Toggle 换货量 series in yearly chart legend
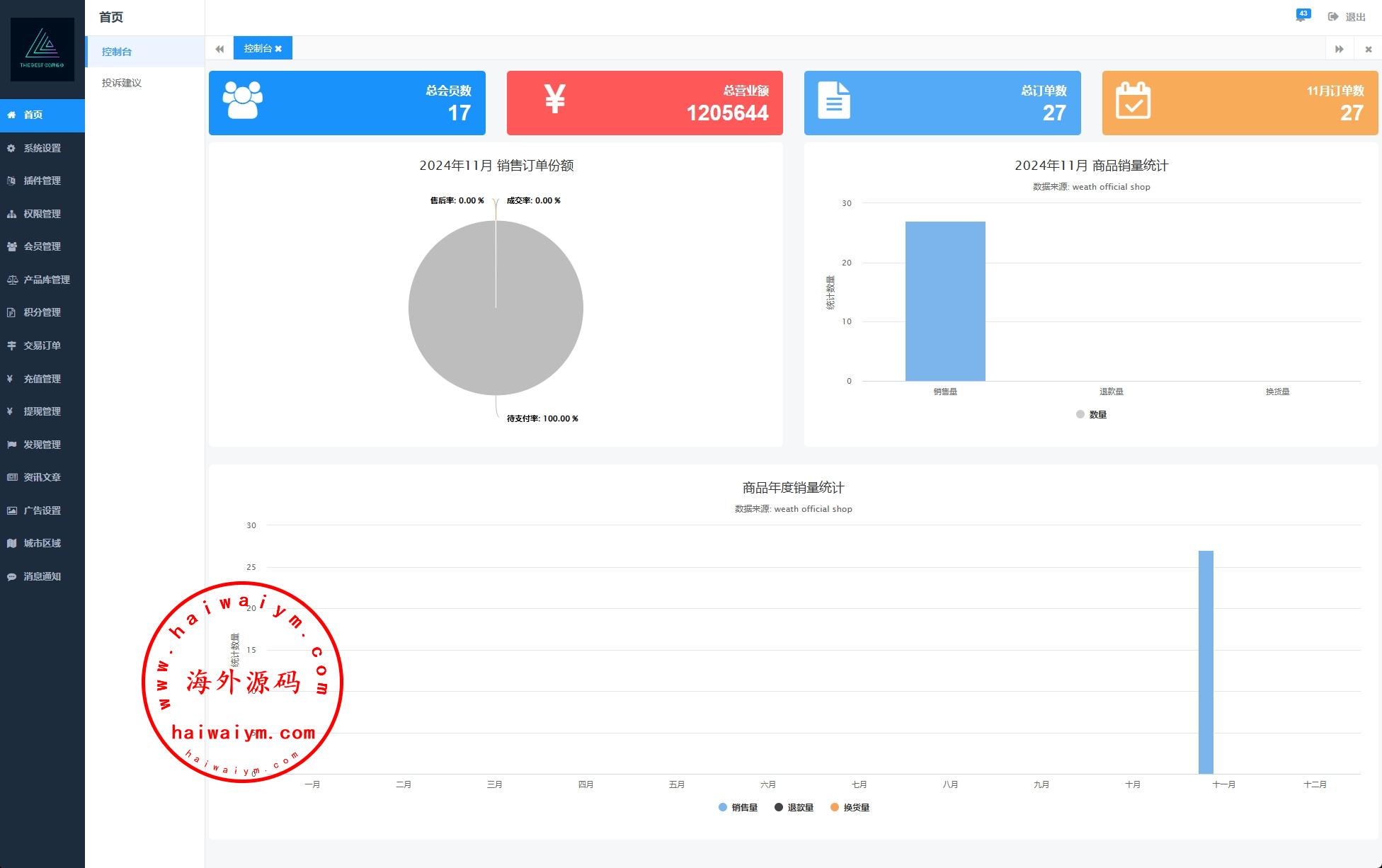The width and height of the screenshot is (1382, 868). (850, 808)
